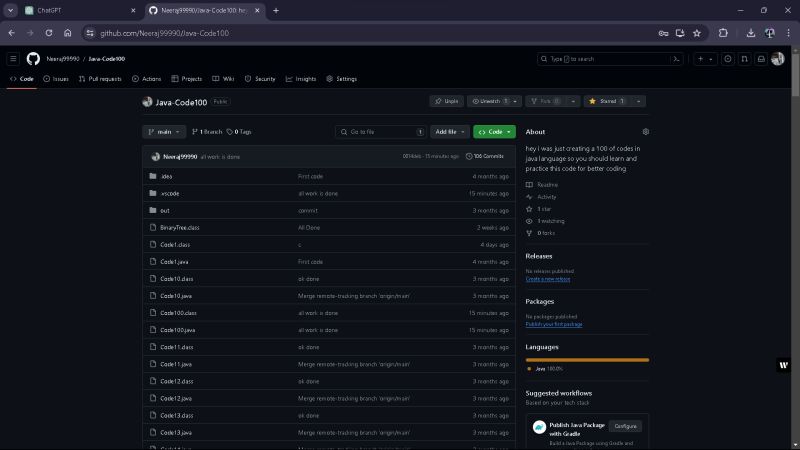Open the issues icon in header
The width and height of the screenshot is (800, 450).
pyautogui.click(x=728, y=59)
